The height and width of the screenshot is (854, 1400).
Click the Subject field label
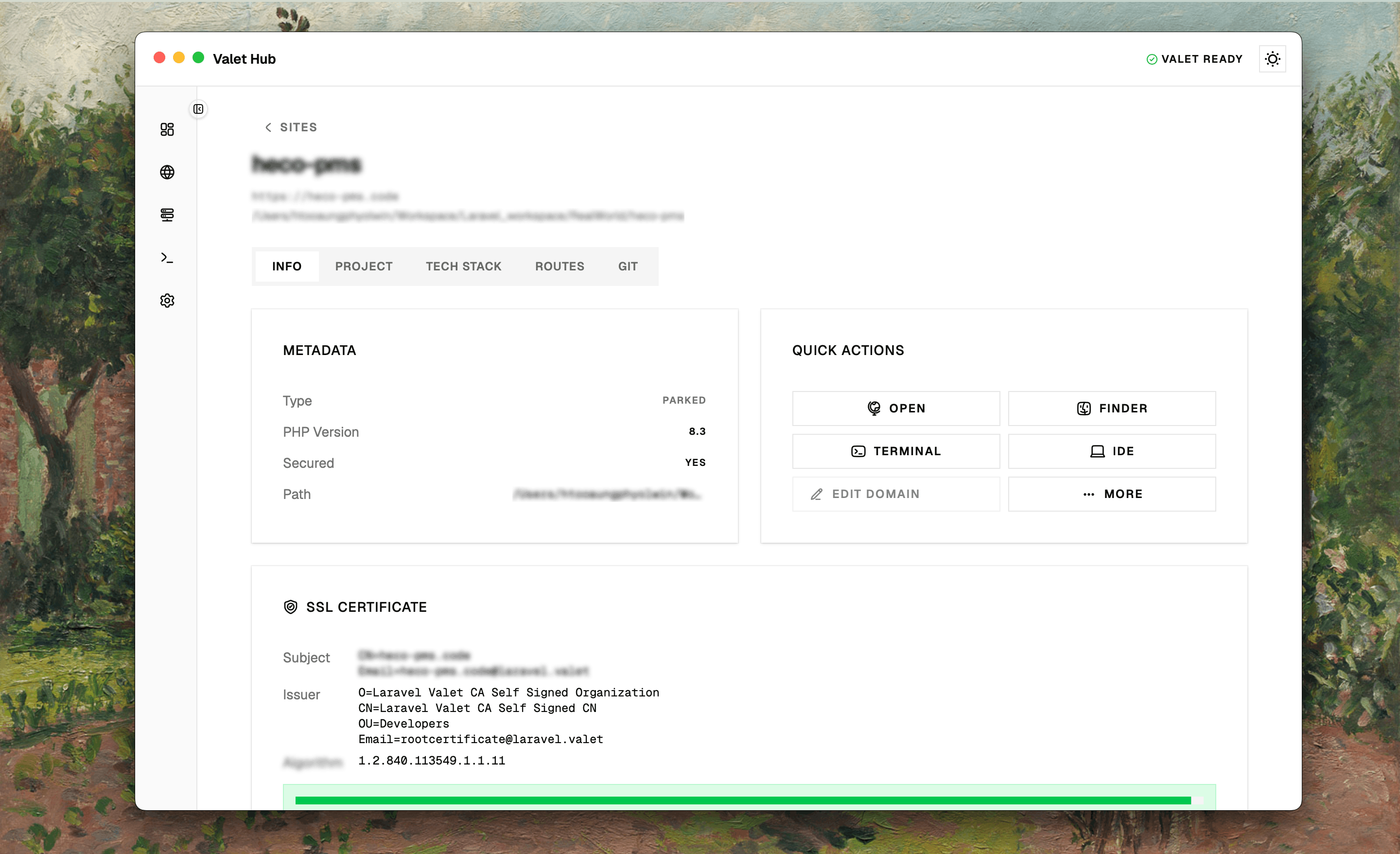(306, 658)
